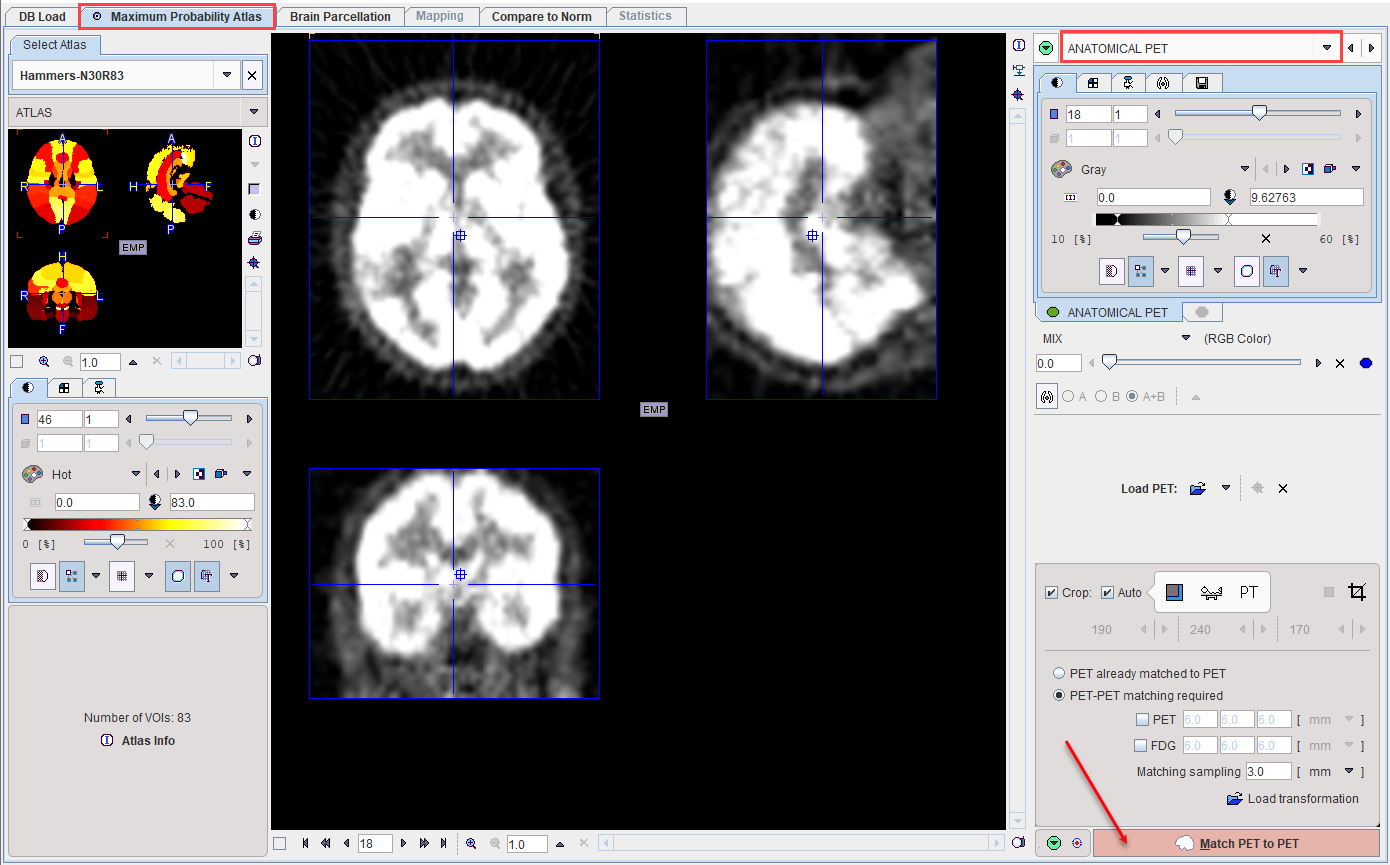Screen dimensions: 1390x865
Task: Click the color palette icon beside Gray
Action: click(1061, 169)
